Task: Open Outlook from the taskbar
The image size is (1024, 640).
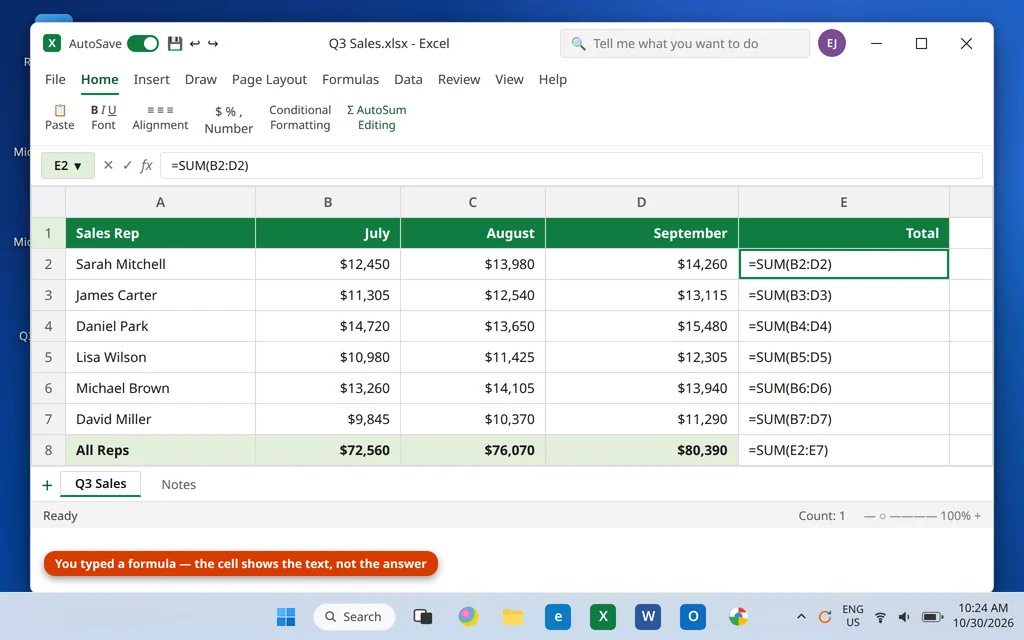Action: coord(693,616)
